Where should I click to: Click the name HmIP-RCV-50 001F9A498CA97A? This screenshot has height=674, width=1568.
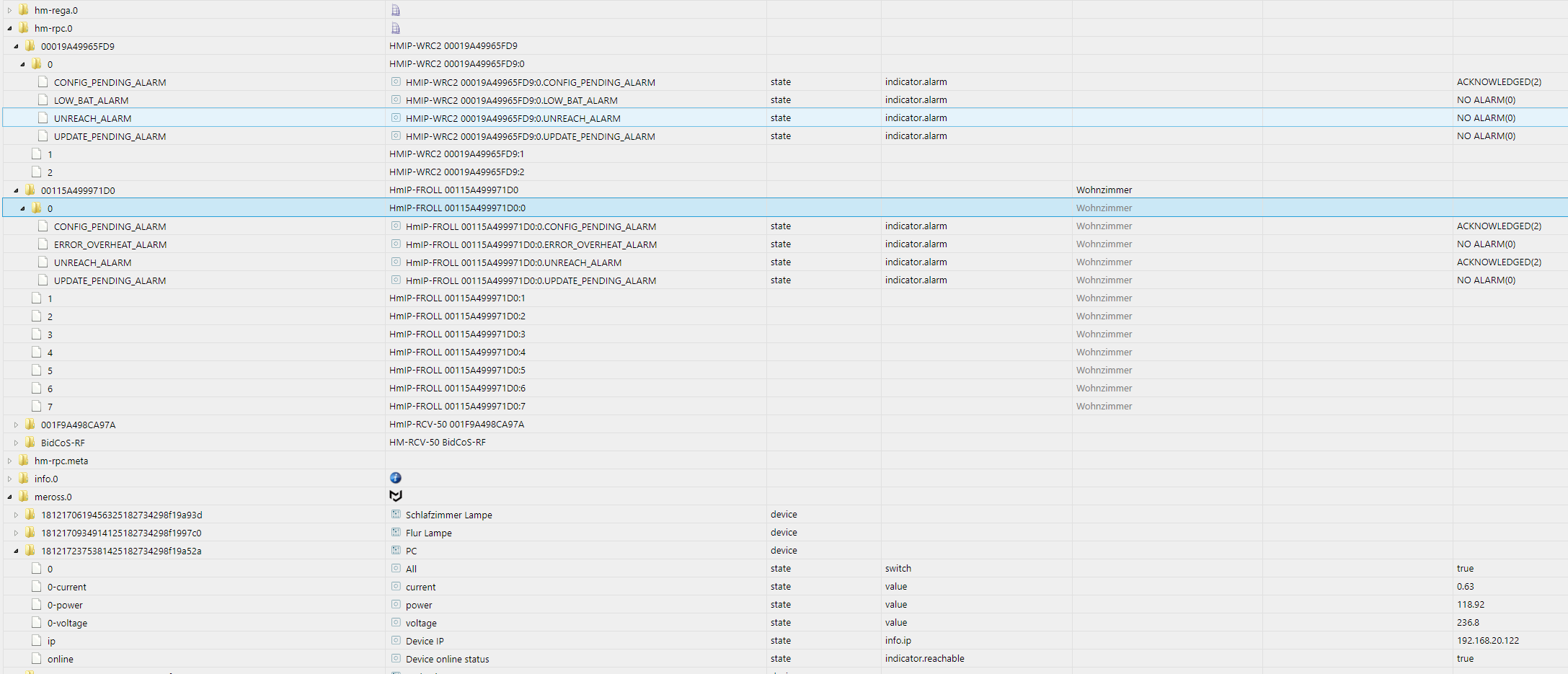tap(457, 424)
